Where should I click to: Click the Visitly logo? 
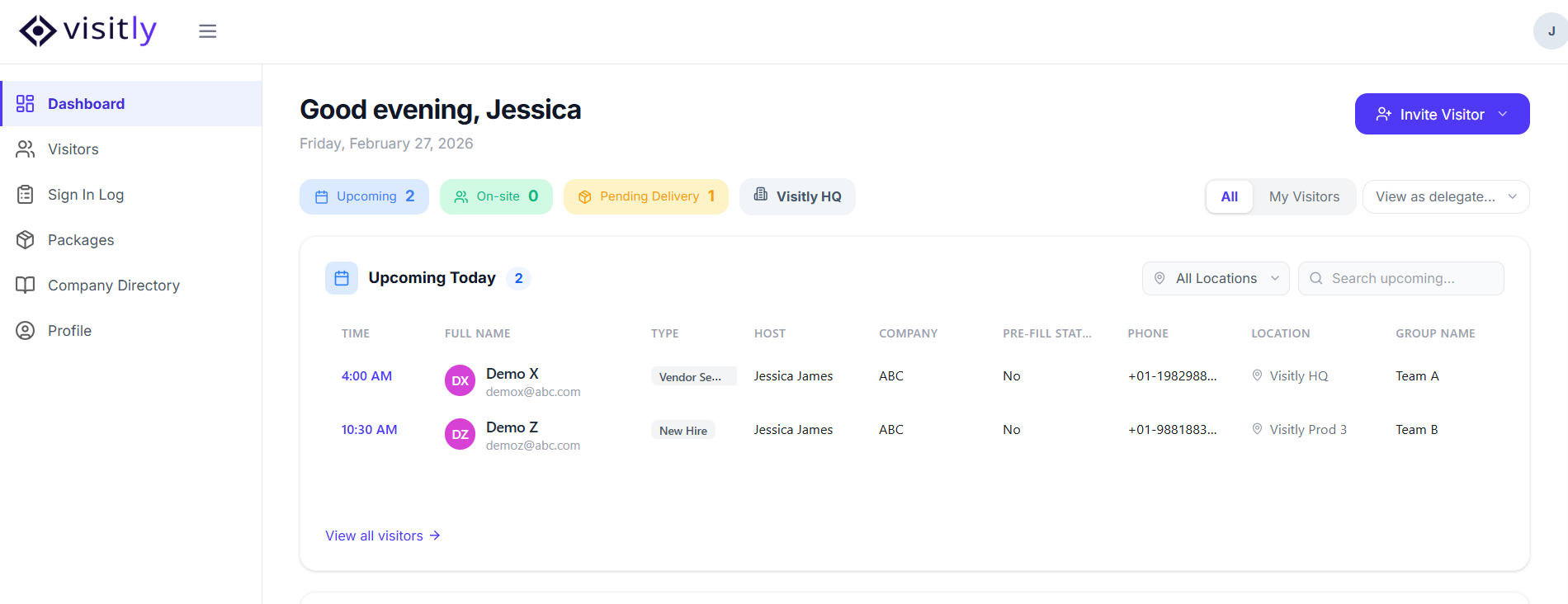click(87, 31)
